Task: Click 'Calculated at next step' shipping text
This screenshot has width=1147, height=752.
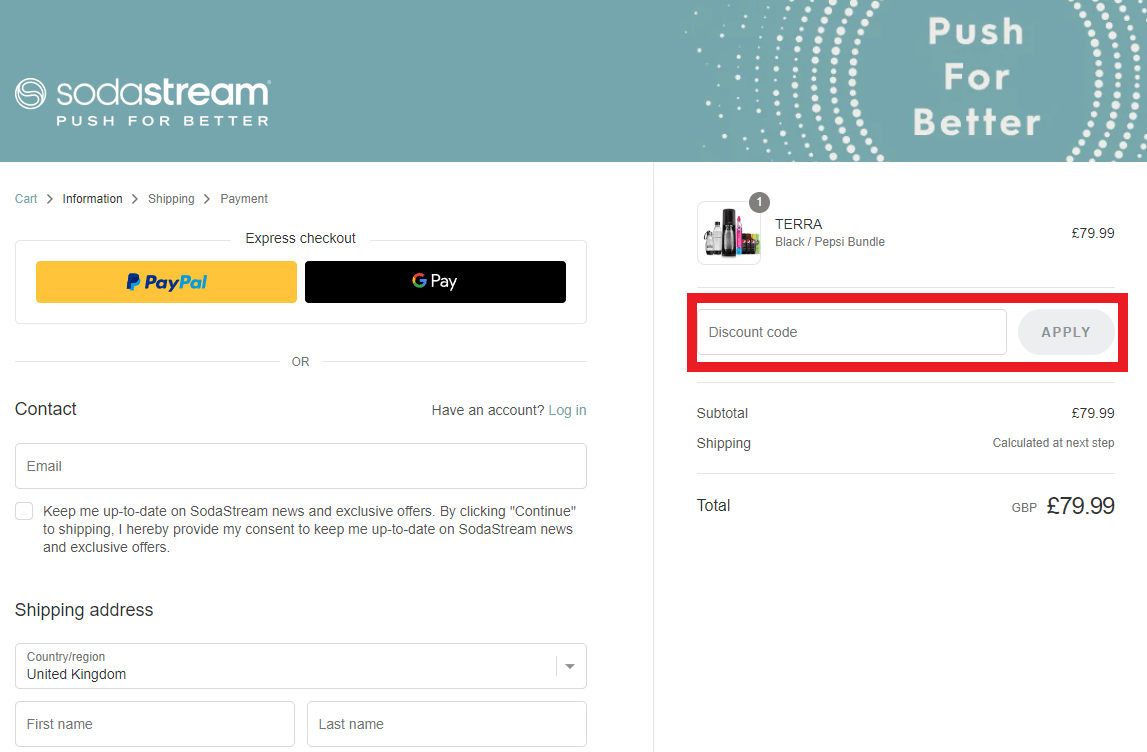Action: tap(1053, 443)
